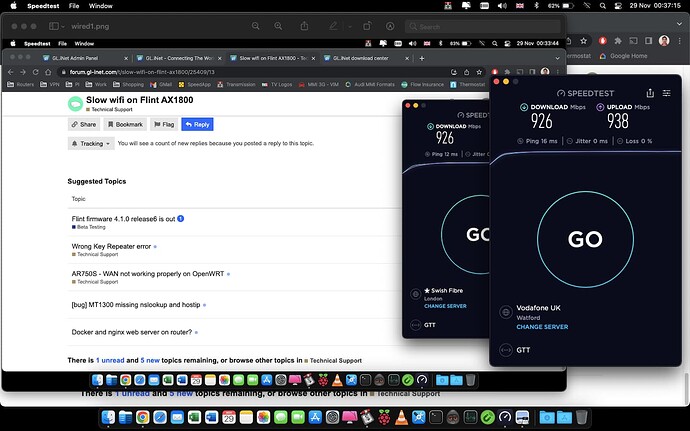The height and width of the screenshot is (431, 690).
Task: Click the Vodafone UK server name
Action: click(x=538, y=308)
